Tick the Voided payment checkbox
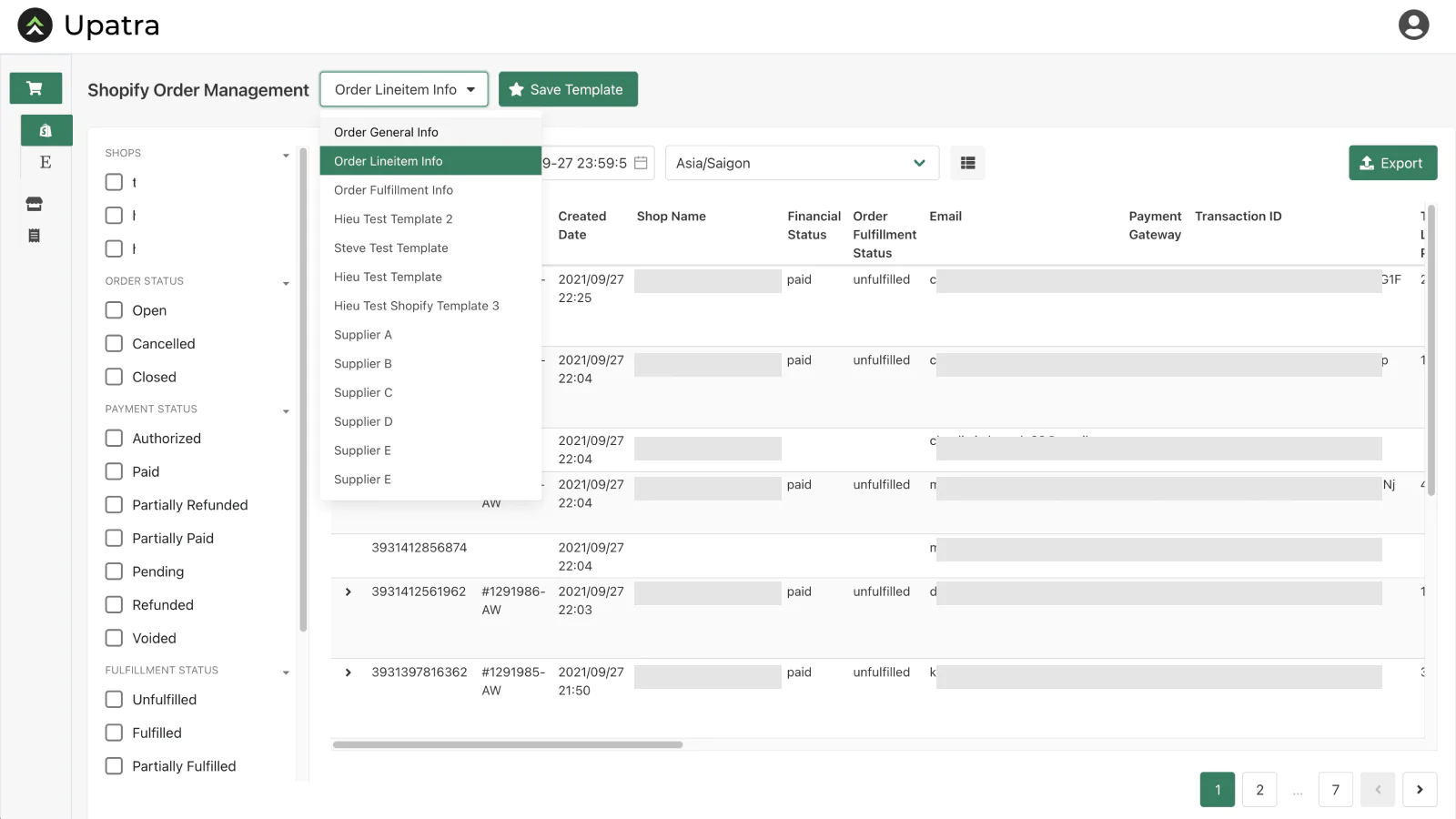1456x819 pixels. (x=114, y=638)
